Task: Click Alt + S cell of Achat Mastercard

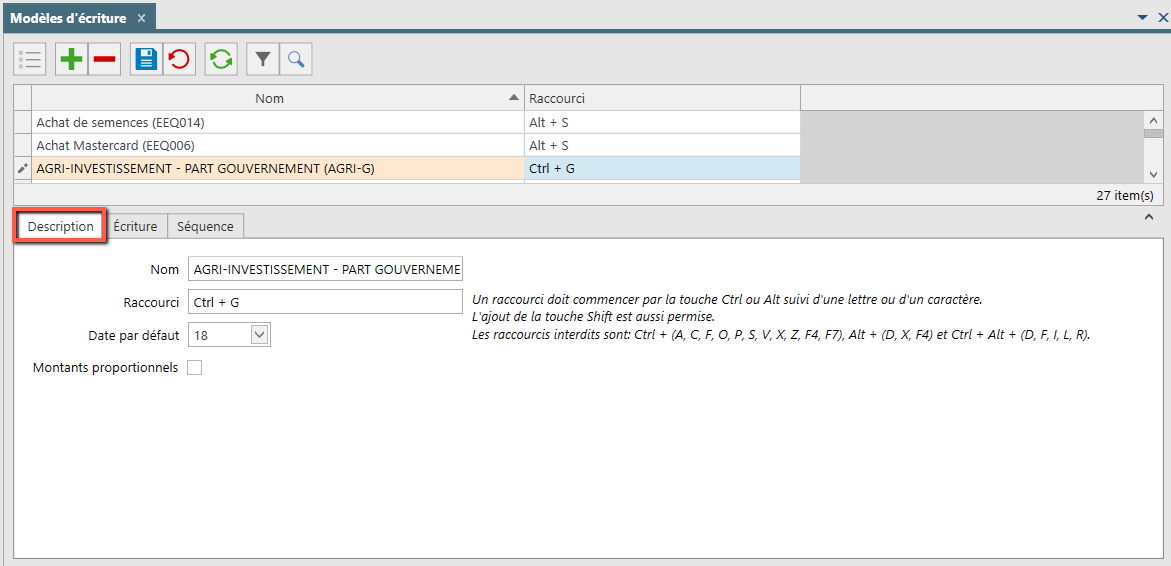Action: coord(662,145)
